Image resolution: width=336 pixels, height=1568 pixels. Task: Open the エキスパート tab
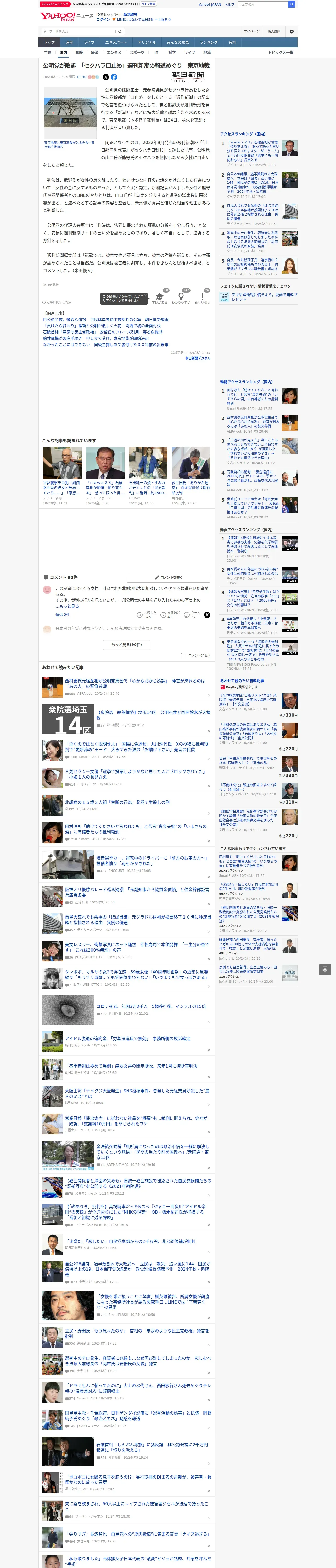click(x=116, y=42)
